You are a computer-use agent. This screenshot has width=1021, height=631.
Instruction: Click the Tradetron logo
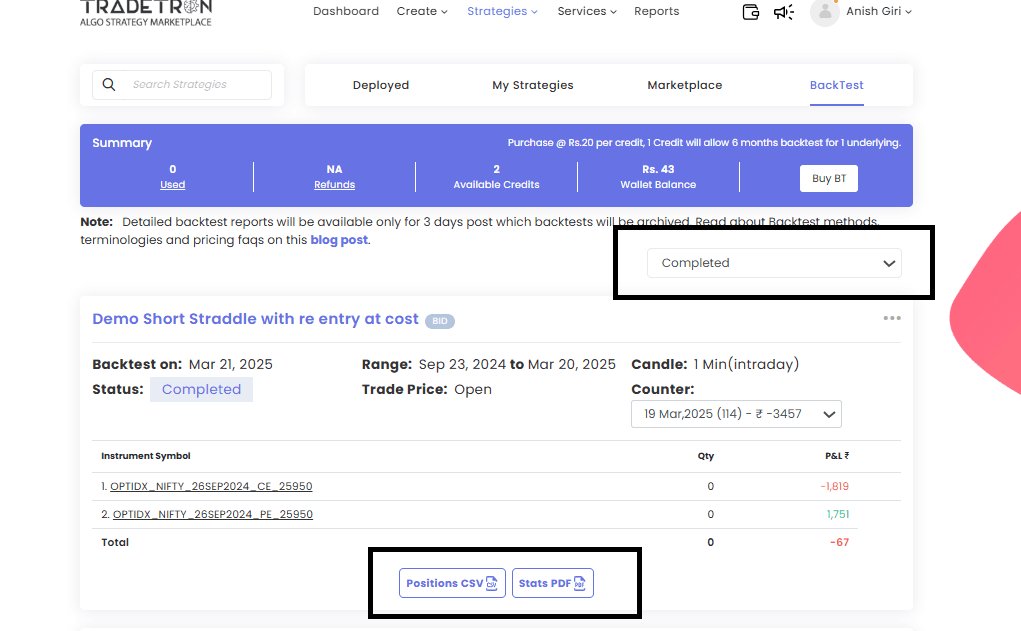point(146,10)
